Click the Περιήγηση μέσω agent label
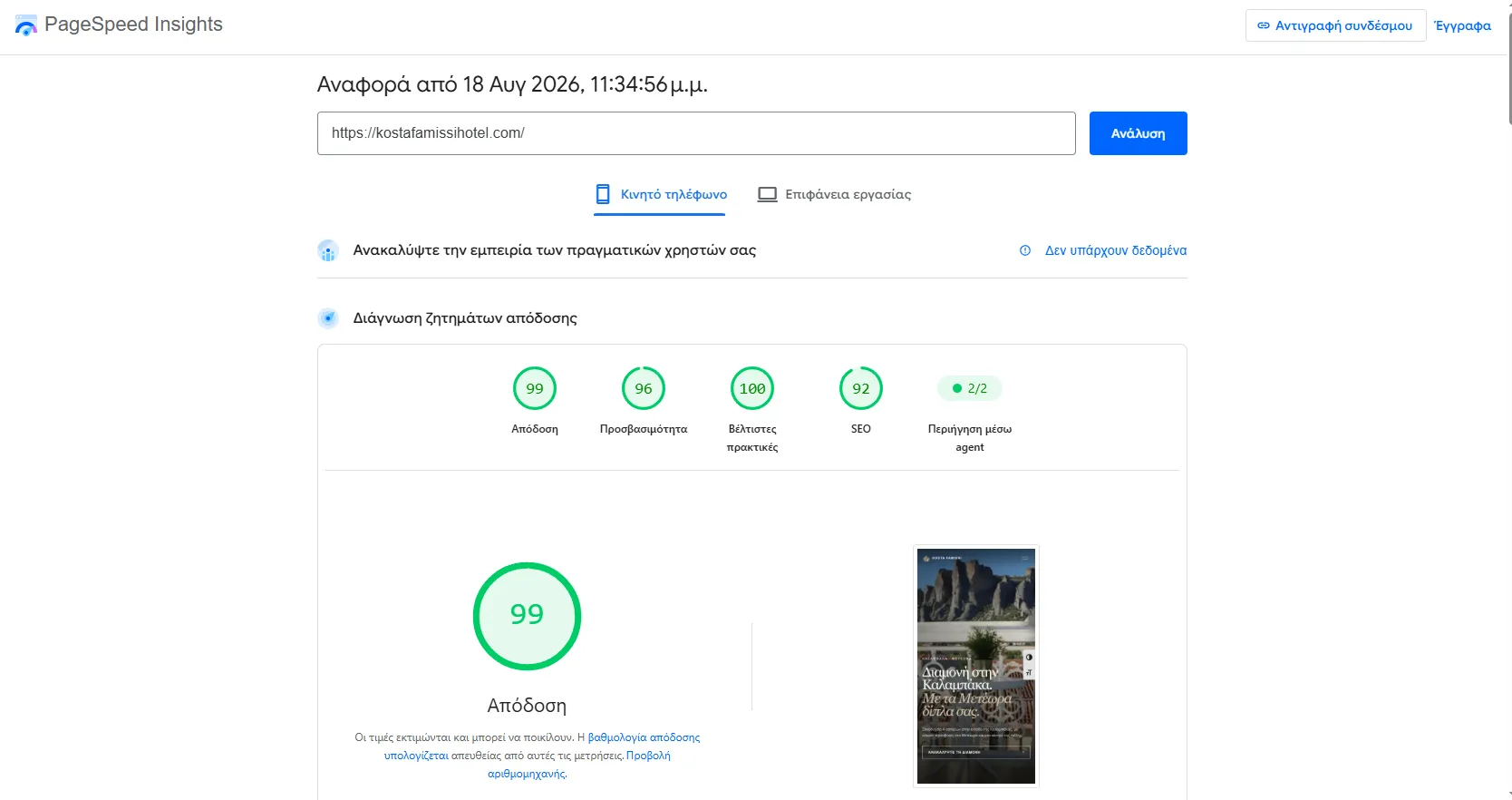This screenshot has width=1512, height=800. click(970, 438)
